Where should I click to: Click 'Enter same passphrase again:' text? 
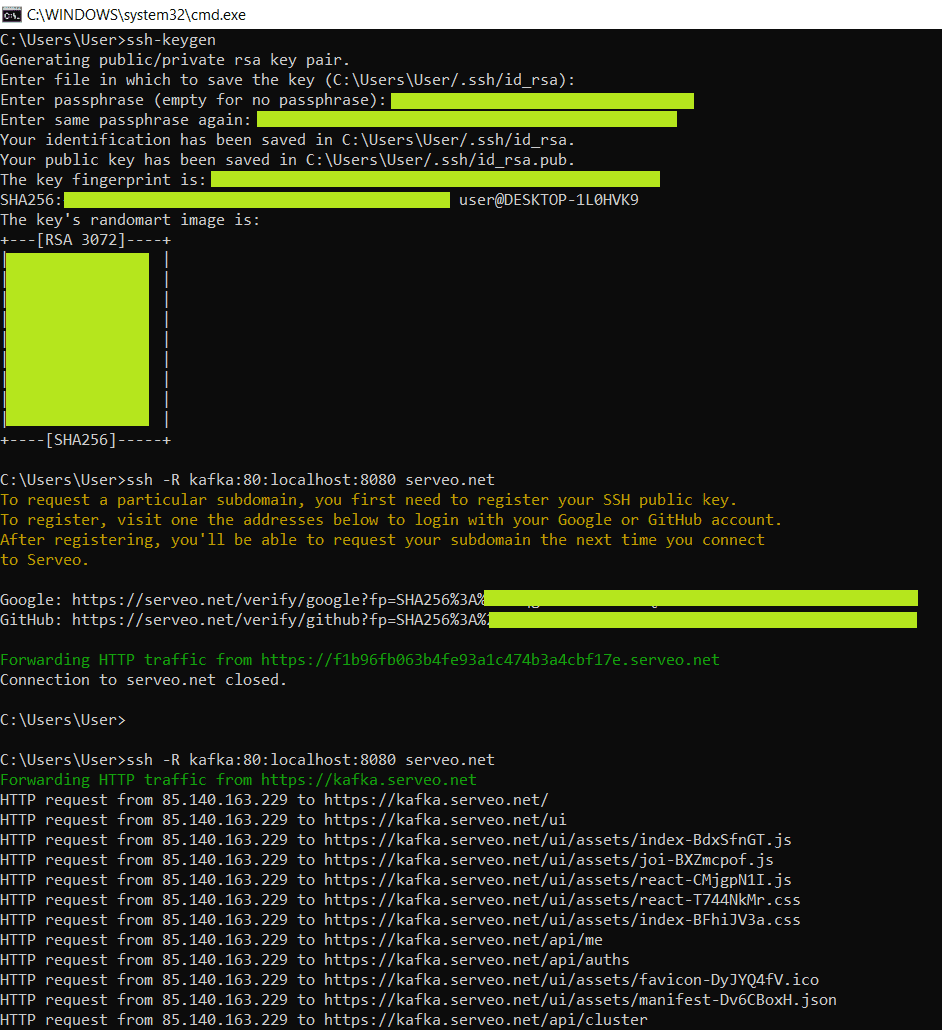tap(125, 120)
